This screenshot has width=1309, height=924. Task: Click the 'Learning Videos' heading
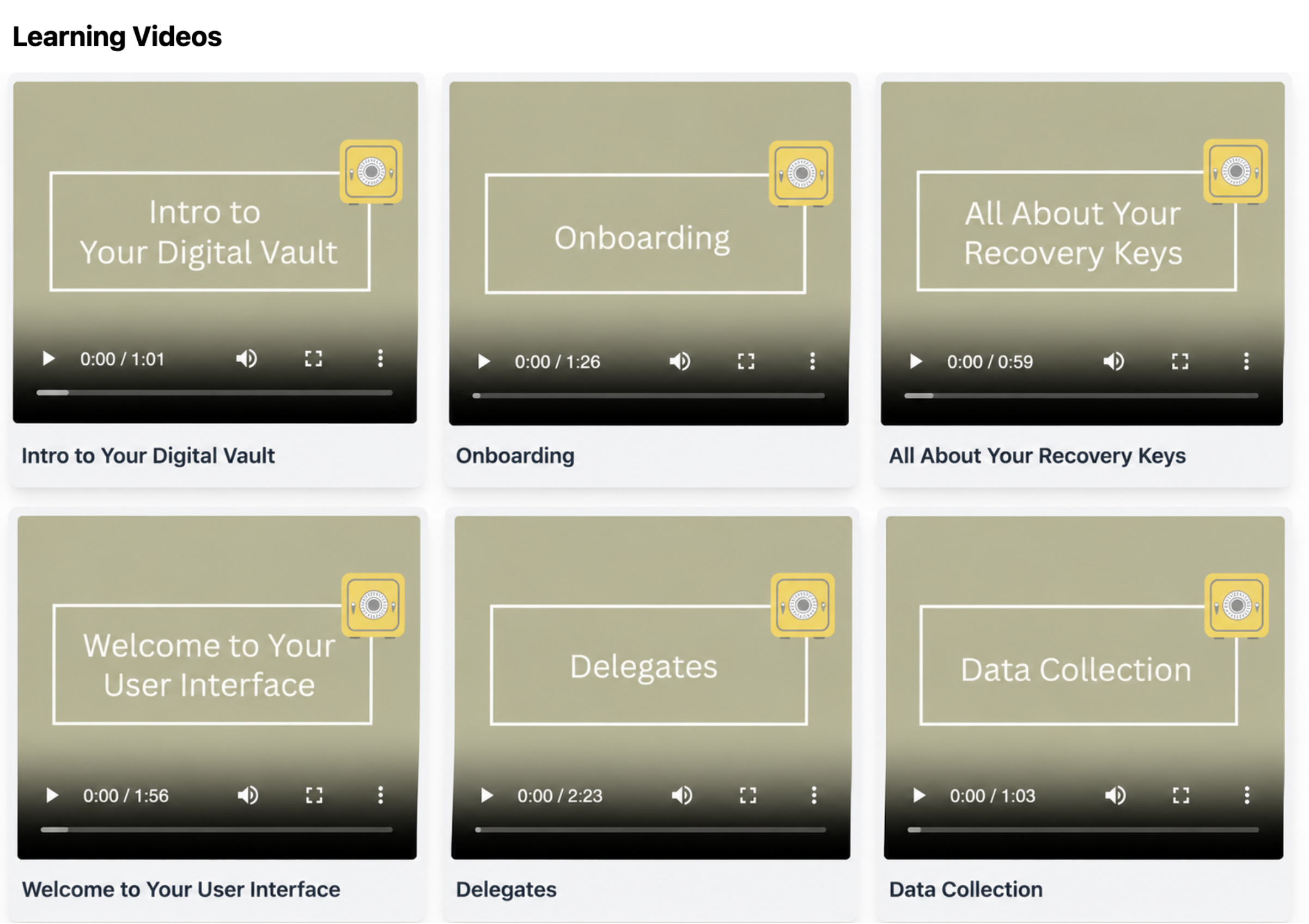(x=117, y=37)
